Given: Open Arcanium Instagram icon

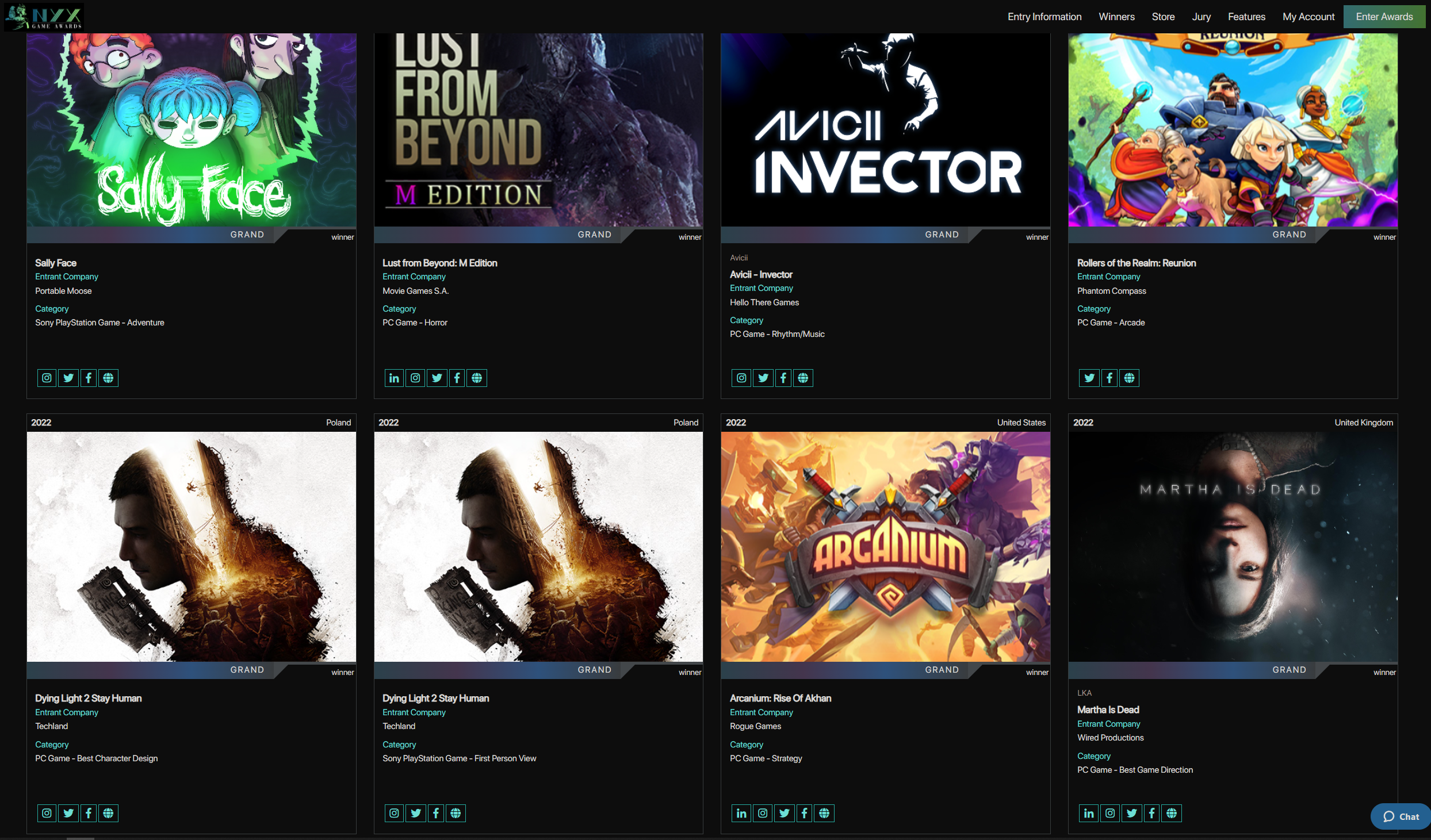Looking at the screenshot, I should tap(763, 813).
